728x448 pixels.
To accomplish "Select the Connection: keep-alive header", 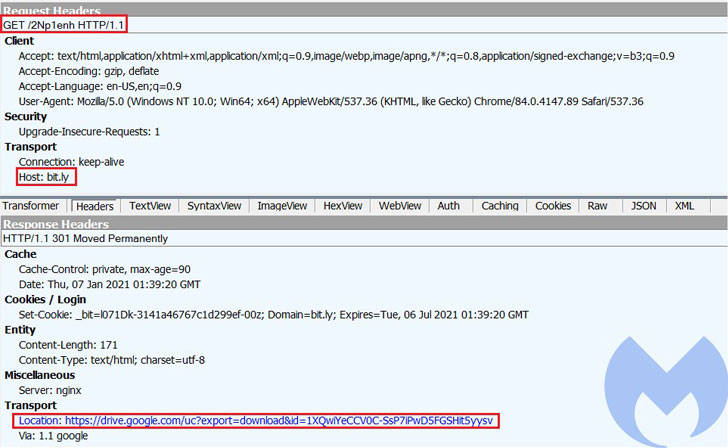I will coord(72,162).
